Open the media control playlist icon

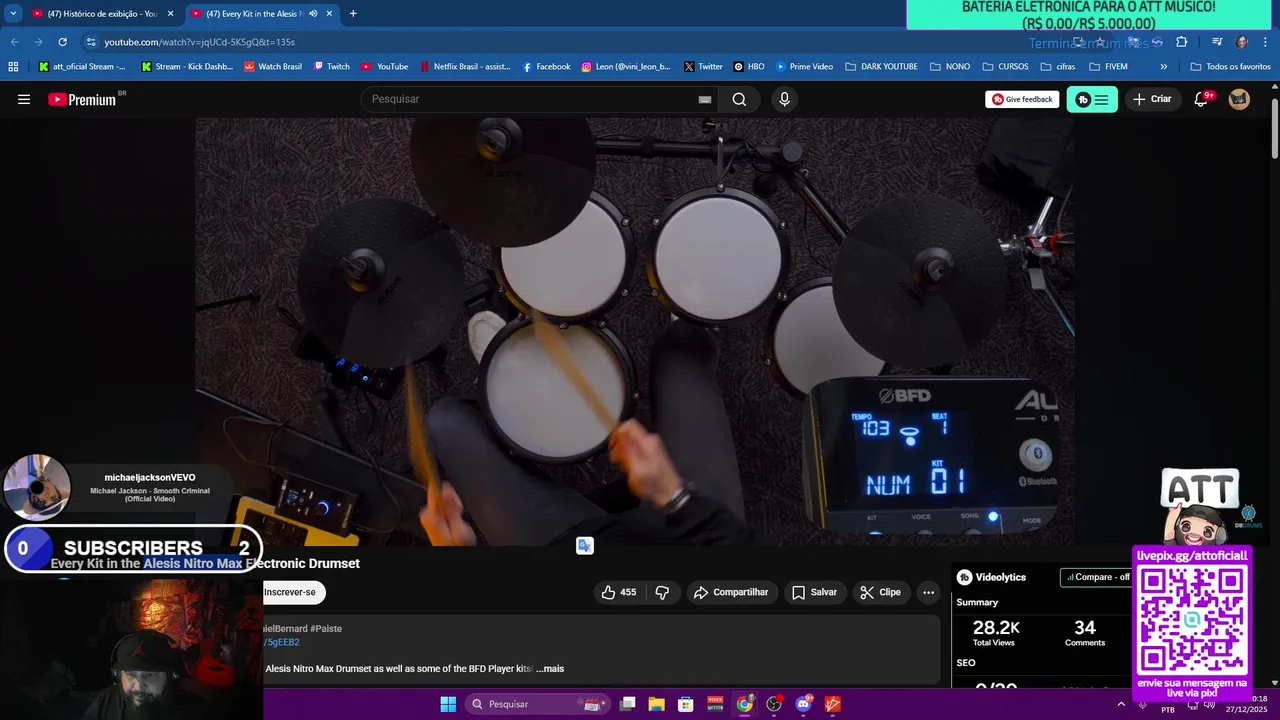coord(1217,42)
